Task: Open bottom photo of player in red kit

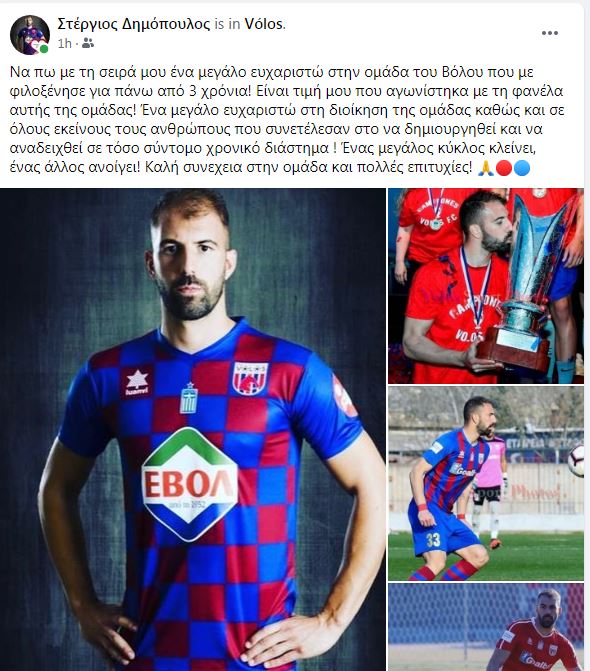Action: click(486, 627)
